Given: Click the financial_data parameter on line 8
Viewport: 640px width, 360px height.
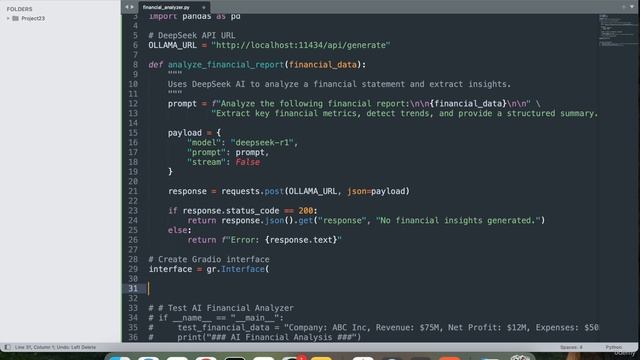Looking at the screenshot, I should pyautogui.click(x=322, y=64).
